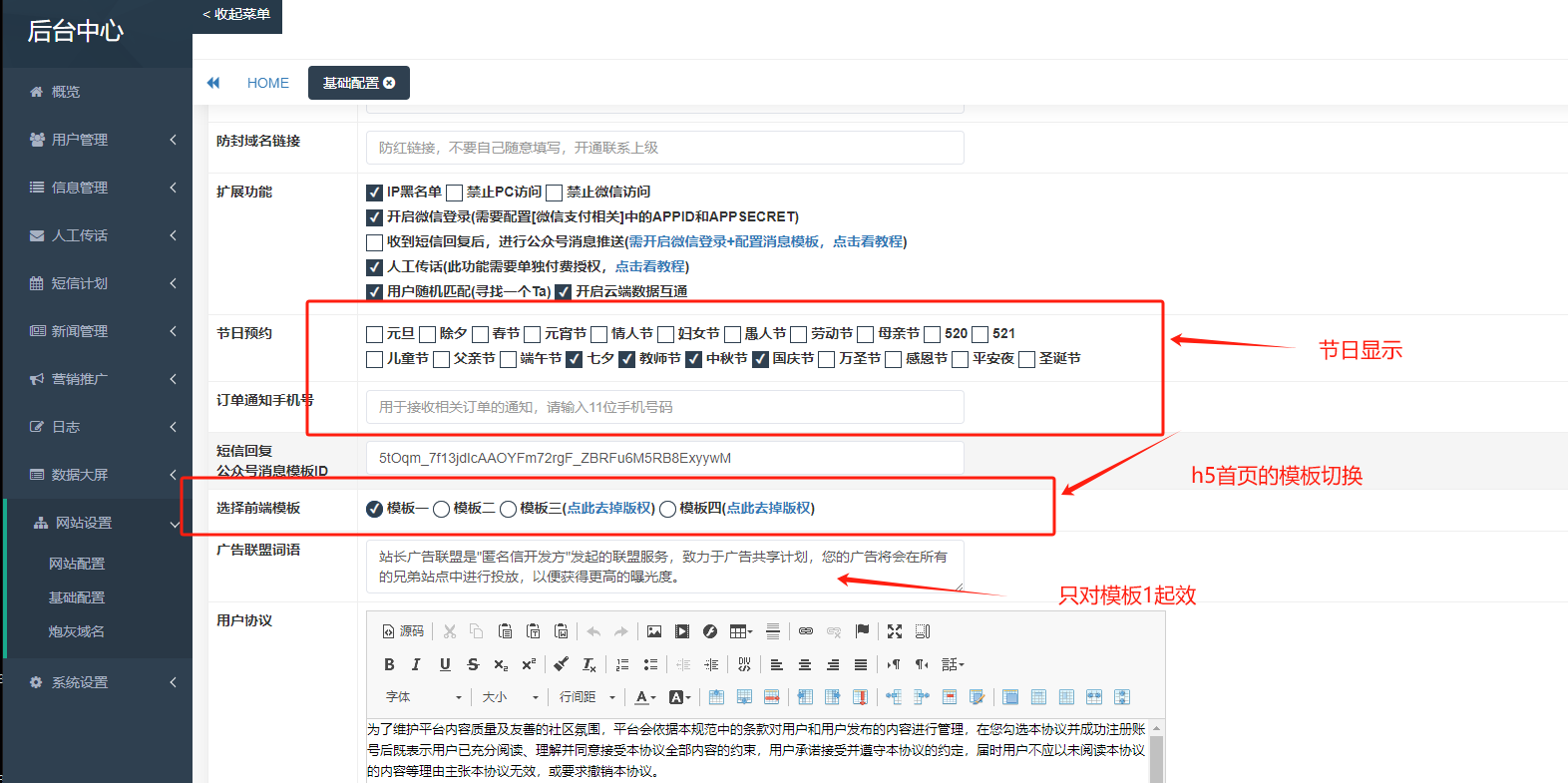
Task: Expand the 用户管理 sidebar menu
Action: (x=98, y=140)
